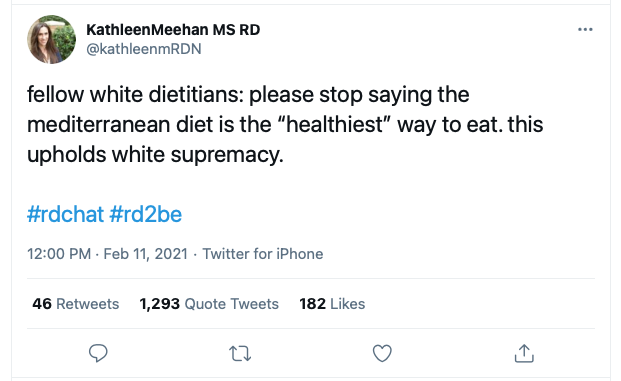Open the three-dot more options menu
This screenshot has height=381, width=621.
point(585,29)
